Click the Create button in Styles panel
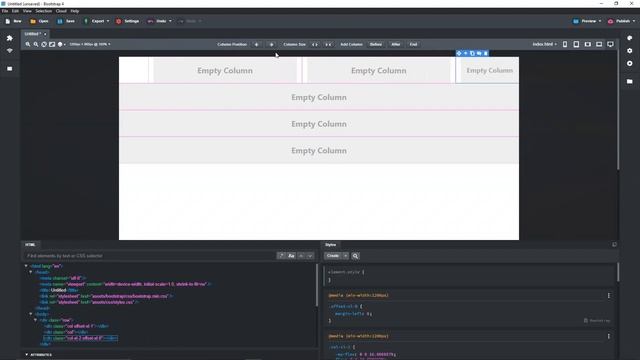640x360 pixels. click(x=333, y=256)
